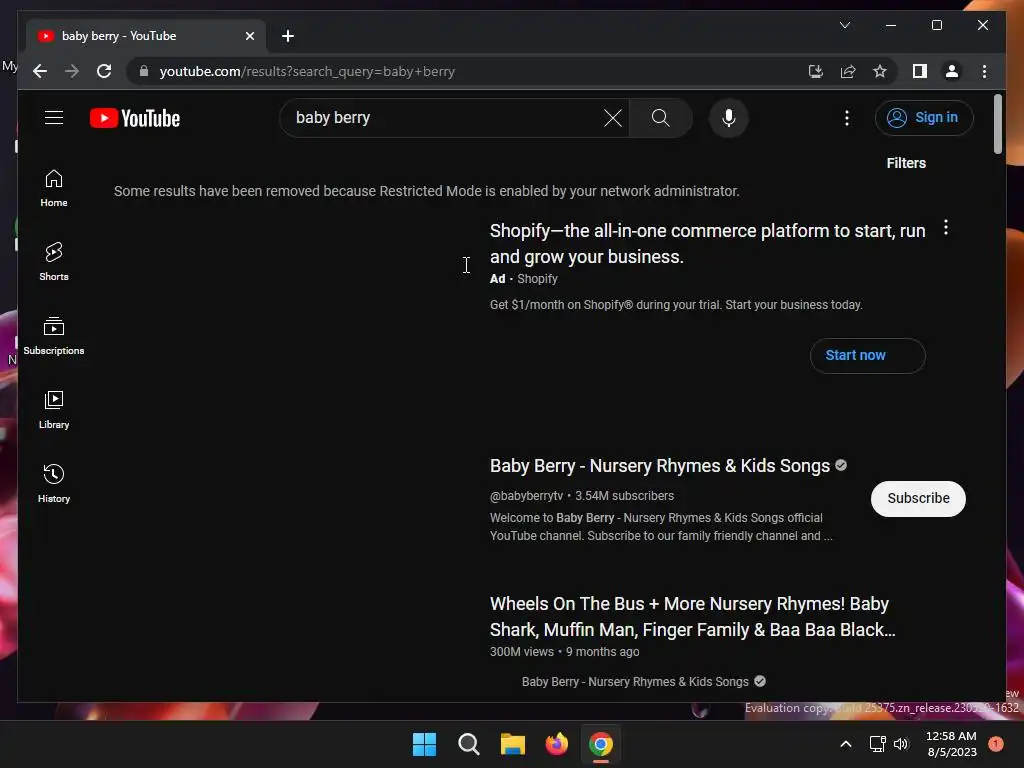Click the Chrome taskbar icon
The width and height of the screenshot is (1024, 768).
[x=601, y=744]
